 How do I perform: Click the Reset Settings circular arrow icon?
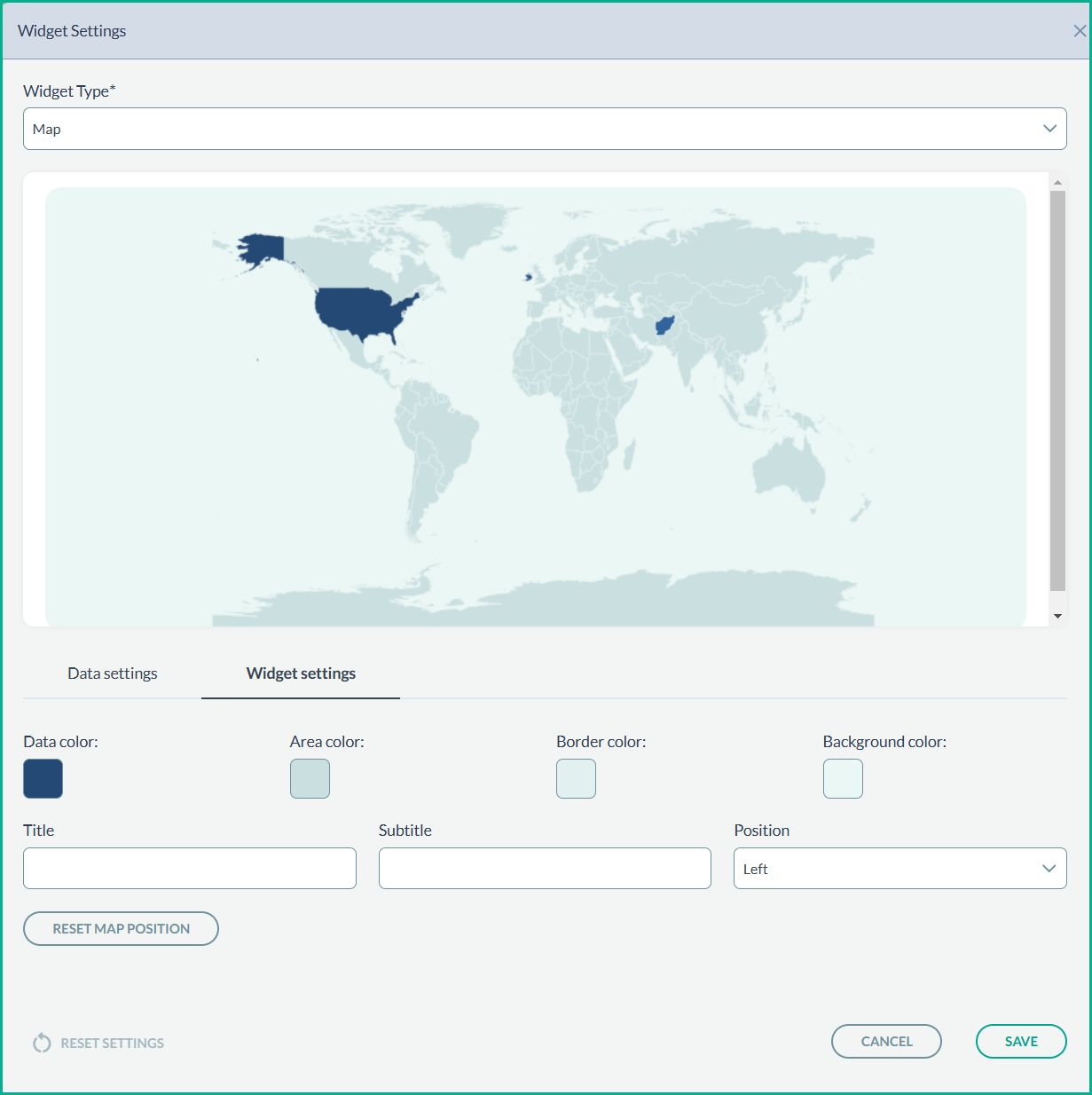point(42,1043)
